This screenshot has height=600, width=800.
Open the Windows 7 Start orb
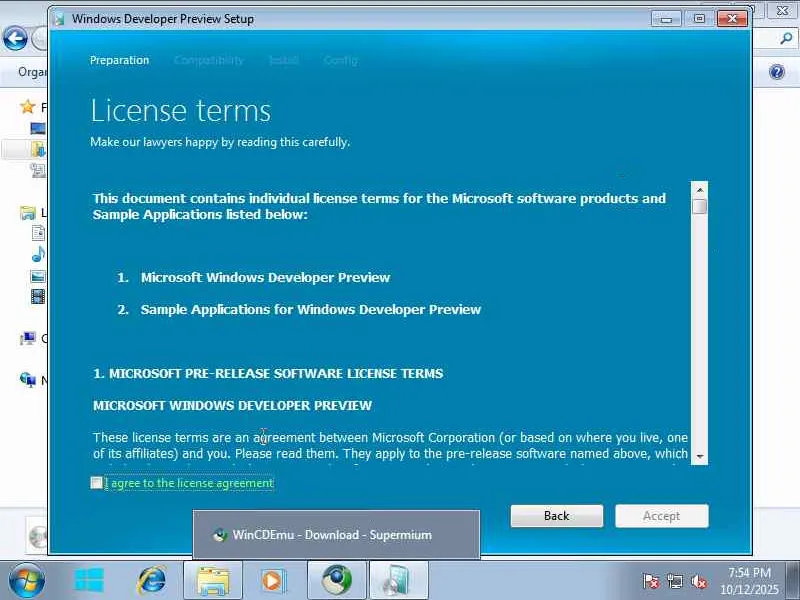pyautogui.click(x=26, y=581)
